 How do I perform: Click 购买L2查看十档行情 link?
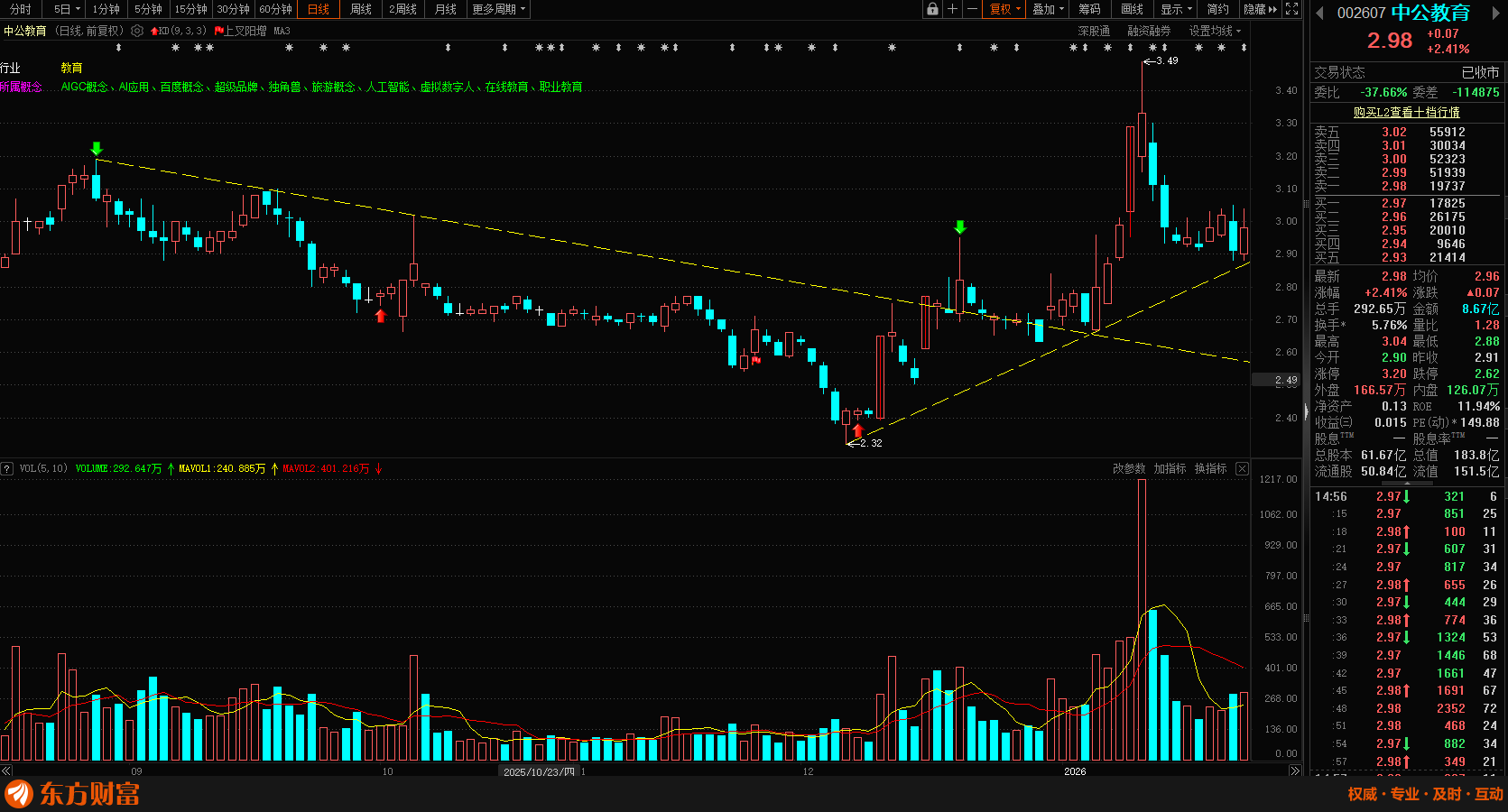(1406, 112)
